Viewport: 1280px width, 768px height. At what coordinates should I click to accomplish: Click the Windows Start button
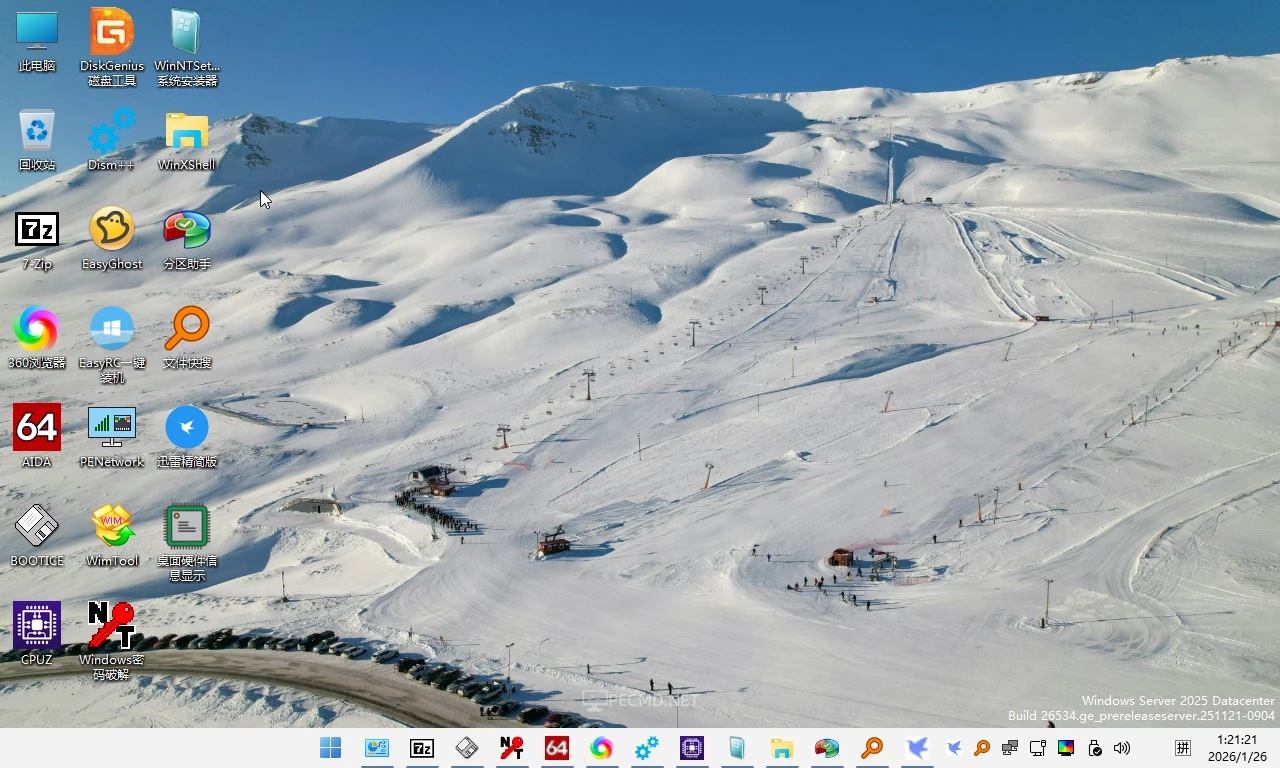[x=330, y=748]
